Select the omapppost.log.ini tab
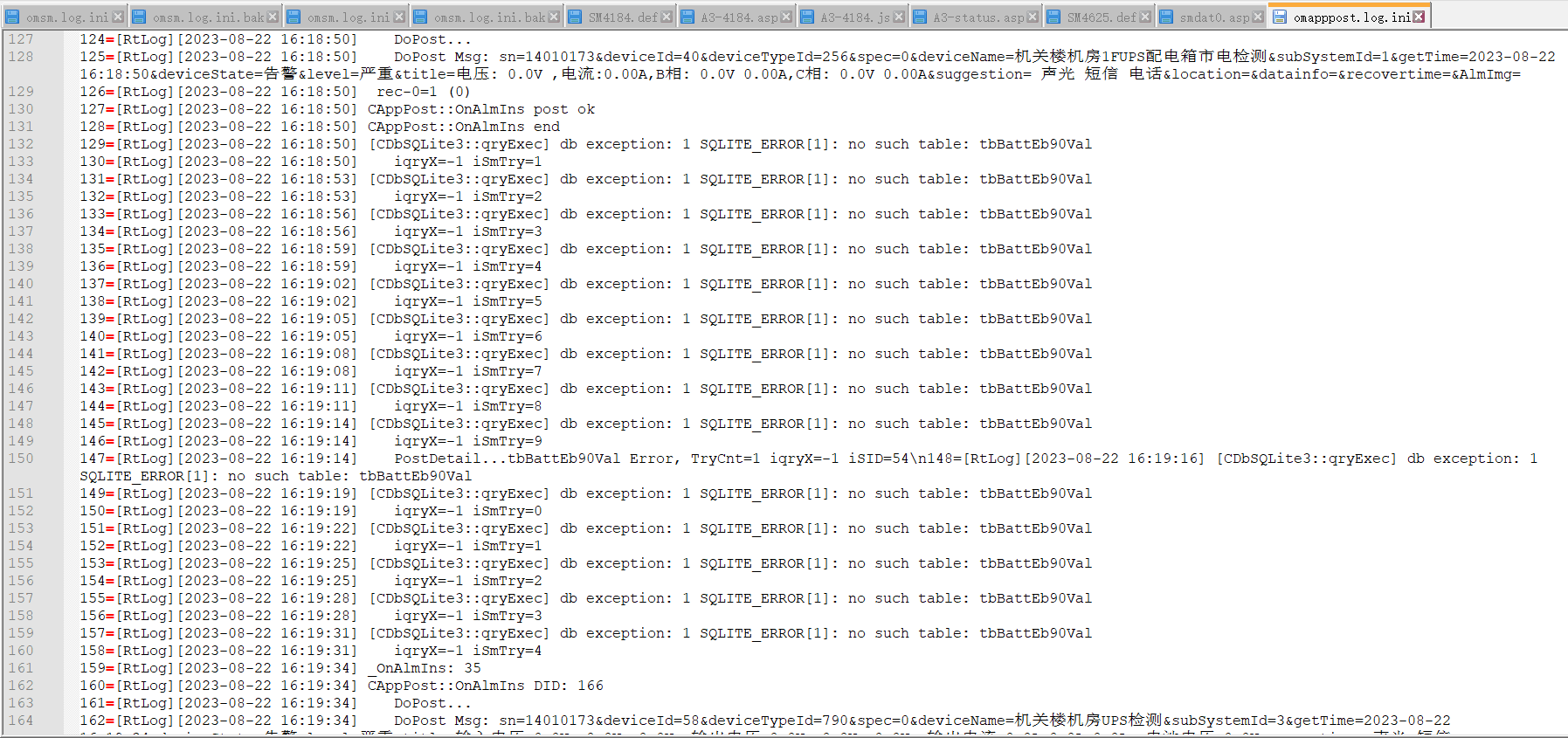The height and width of the screenshot is (738, 1568). click(x=1350, y=17)
